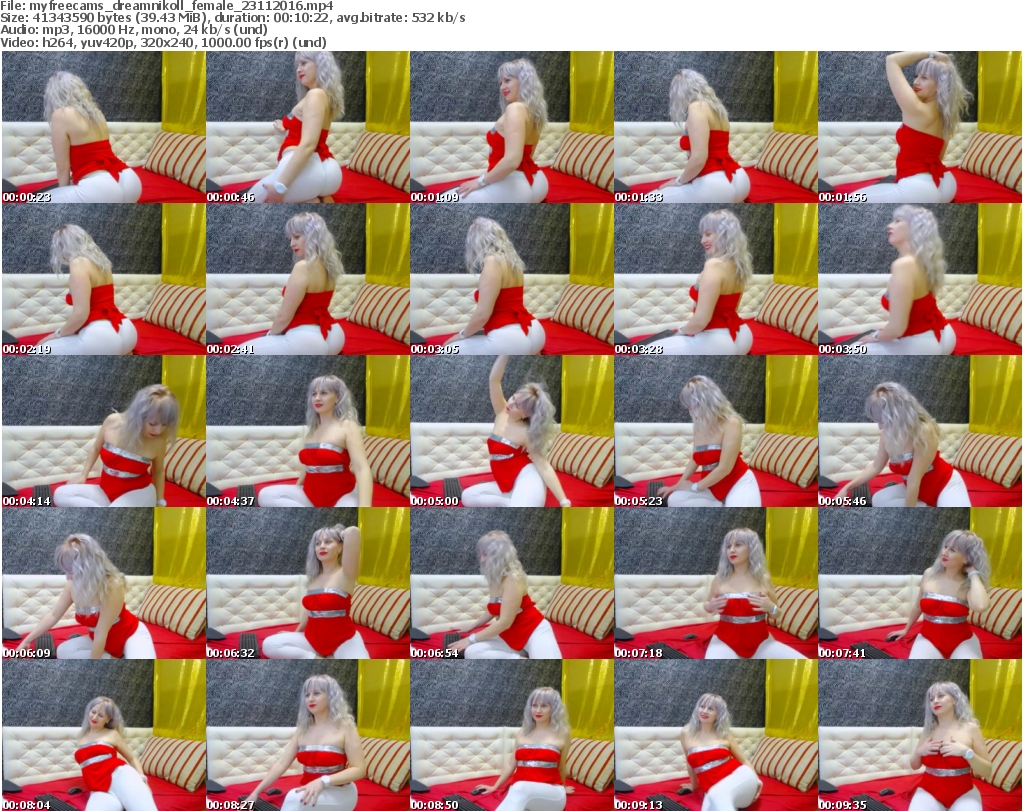
Task: Select the thumbnail frame at 00:05:46
Action: (920, 432)
